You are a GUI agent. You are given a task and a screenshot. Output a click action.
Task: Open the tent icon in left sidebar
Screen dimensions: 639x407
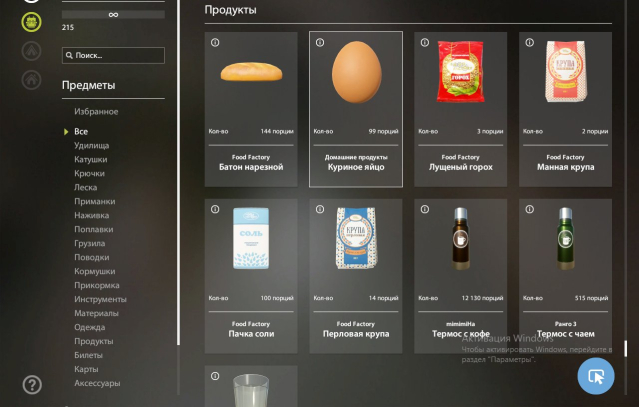tap(31, 51)
